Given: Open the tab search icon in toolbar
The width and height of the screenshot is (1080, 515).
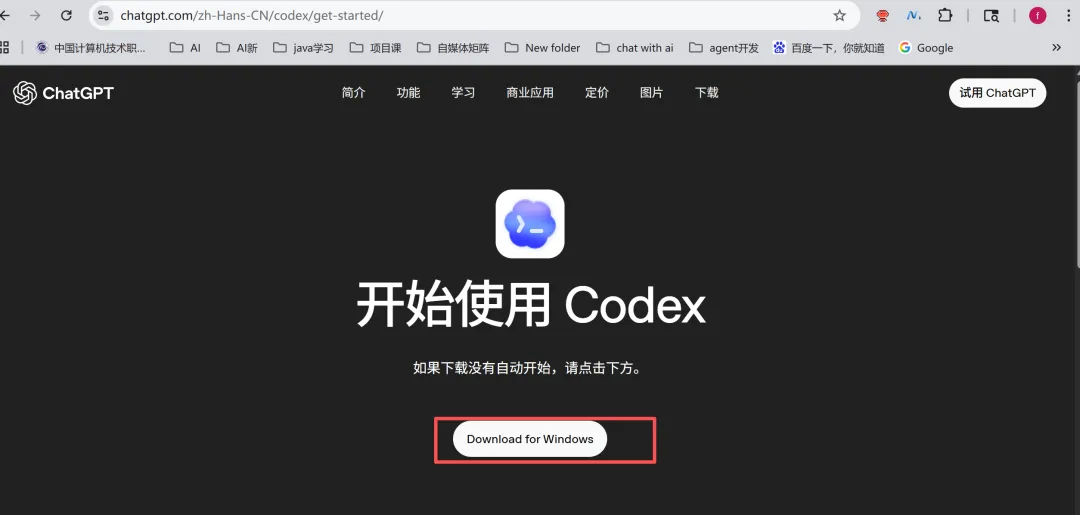Looking at the screenshot, I should (990, 15).
